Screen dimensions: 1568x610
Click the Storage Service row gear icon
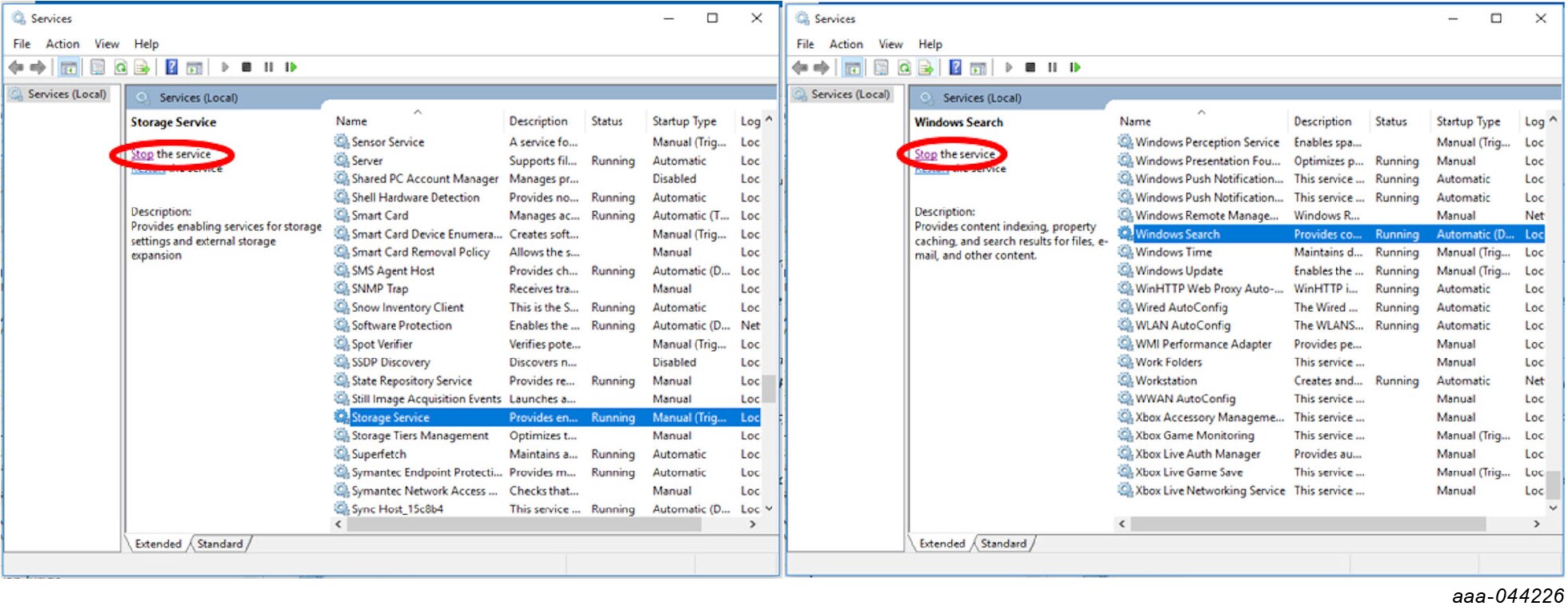tap(342, 417)
